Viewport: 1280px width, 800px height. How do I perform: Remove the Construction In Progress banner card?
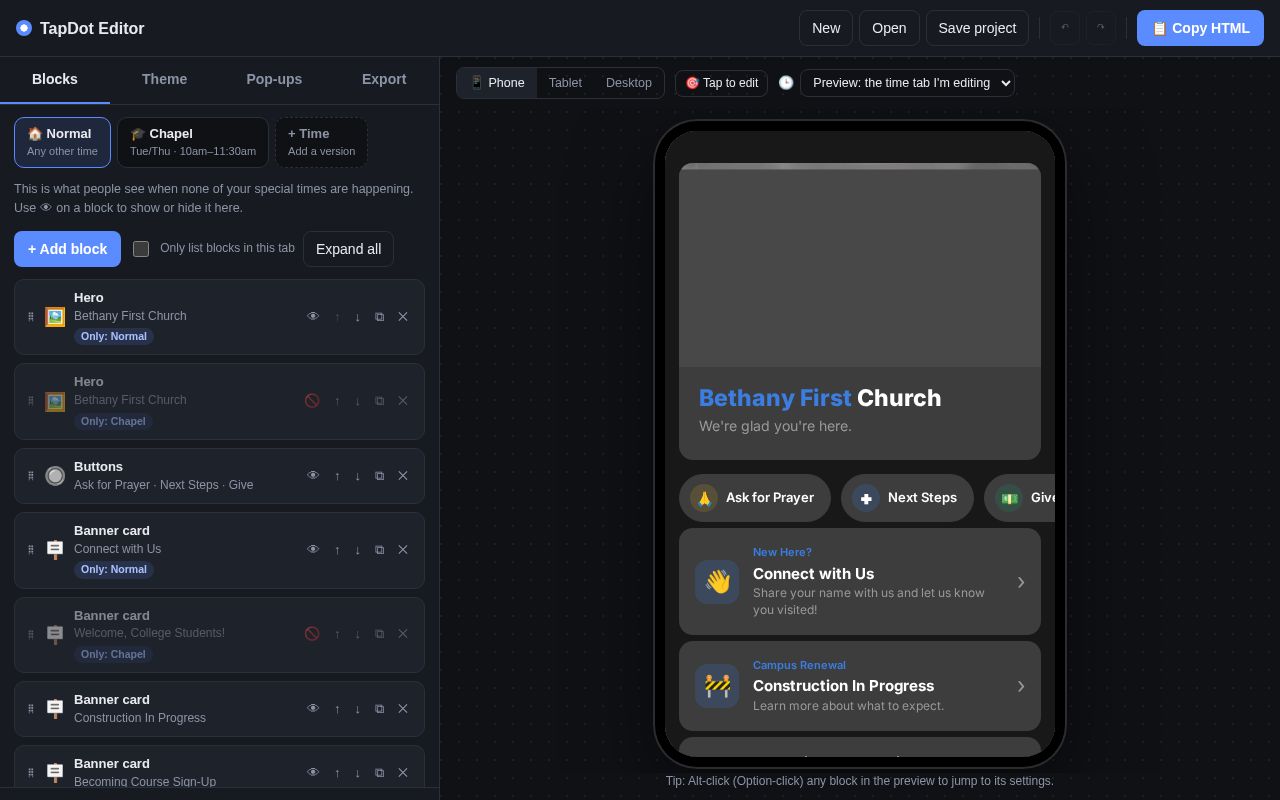coord(403,709)
